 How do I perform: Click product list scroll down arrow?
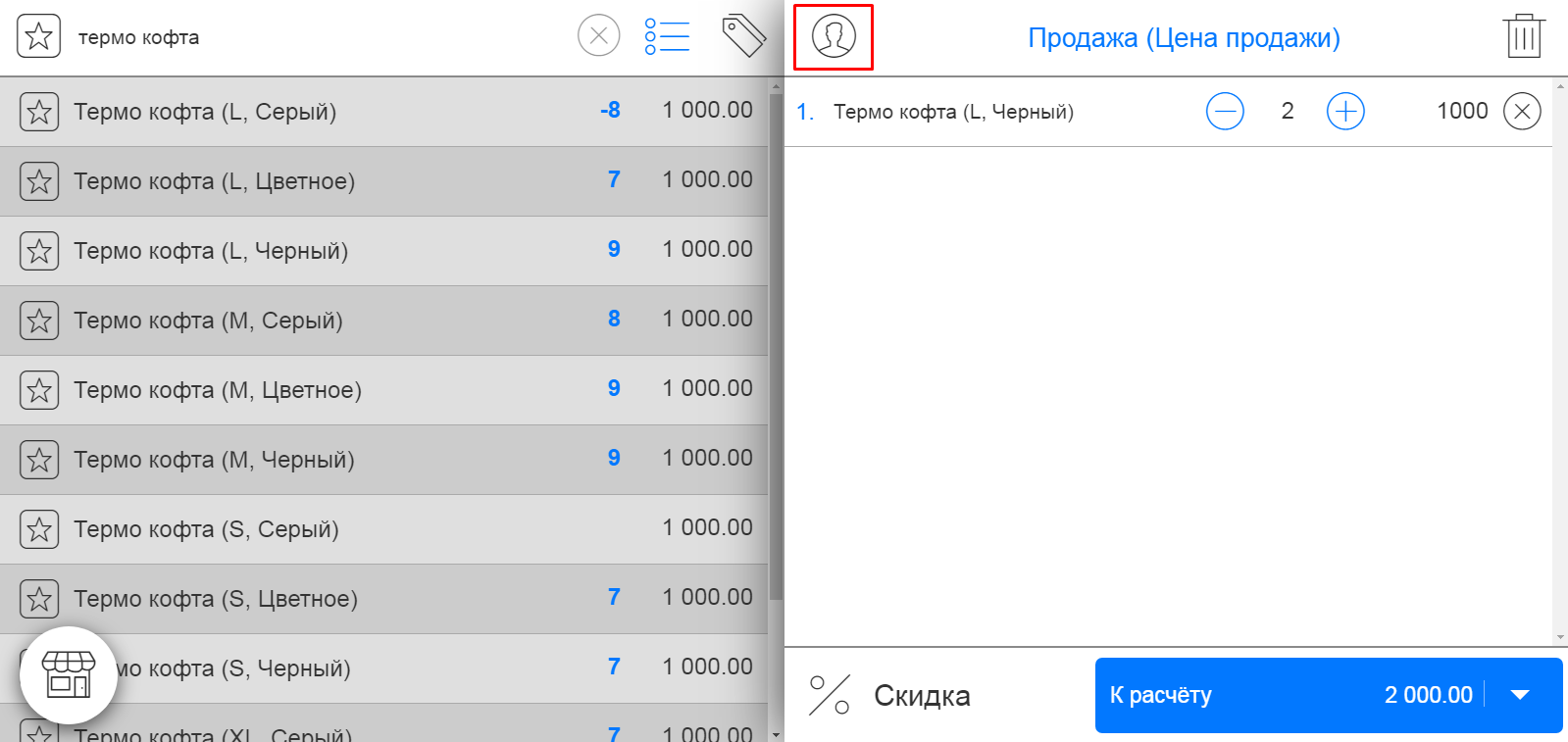click(776, 734)
